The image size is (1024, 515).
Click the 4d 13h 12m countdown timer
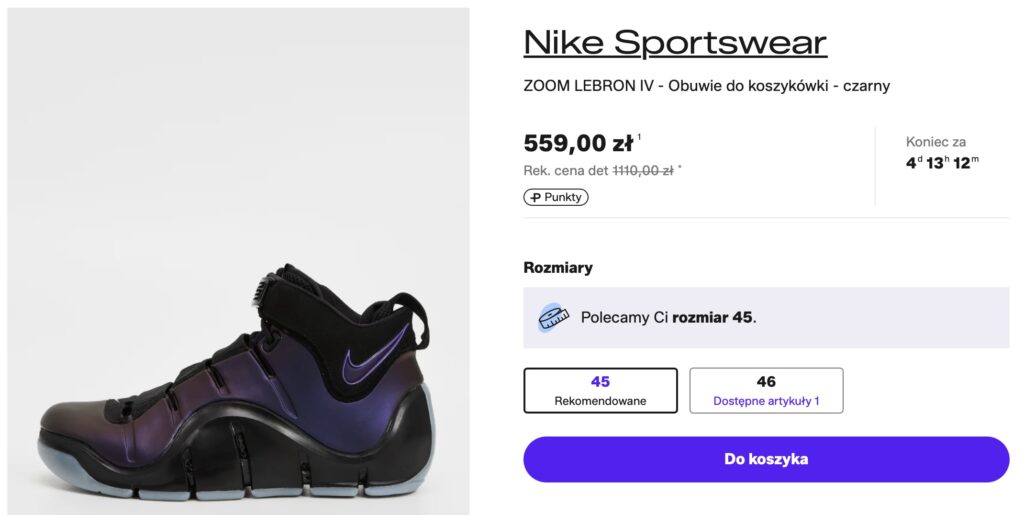942,163
